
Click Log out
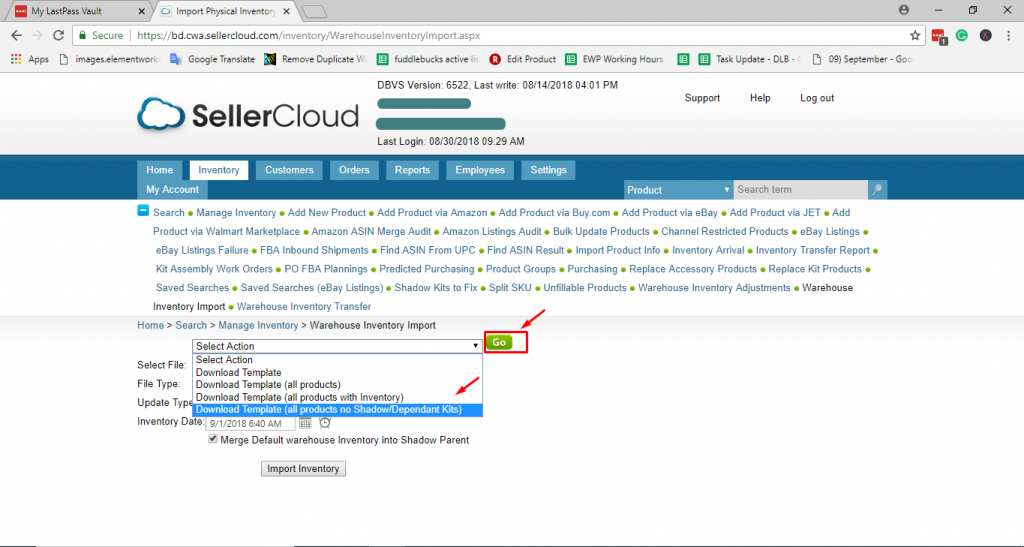pyautogui.click(x=817, y=98)
